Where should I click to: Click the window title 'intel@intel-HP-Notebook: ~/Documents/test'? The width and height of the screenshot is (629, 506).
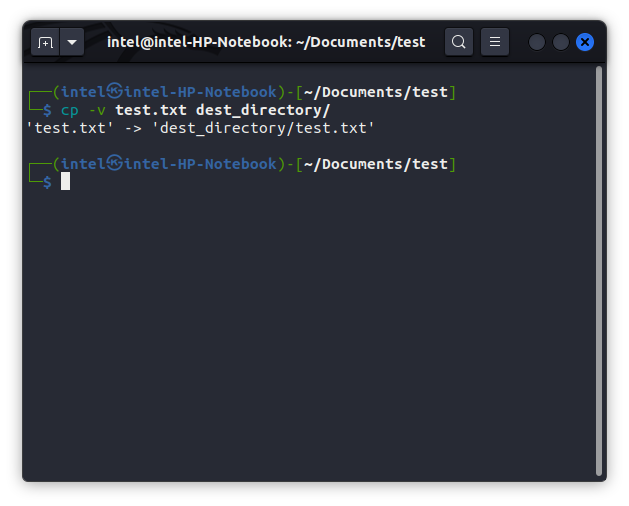click(x=266, y=42)
